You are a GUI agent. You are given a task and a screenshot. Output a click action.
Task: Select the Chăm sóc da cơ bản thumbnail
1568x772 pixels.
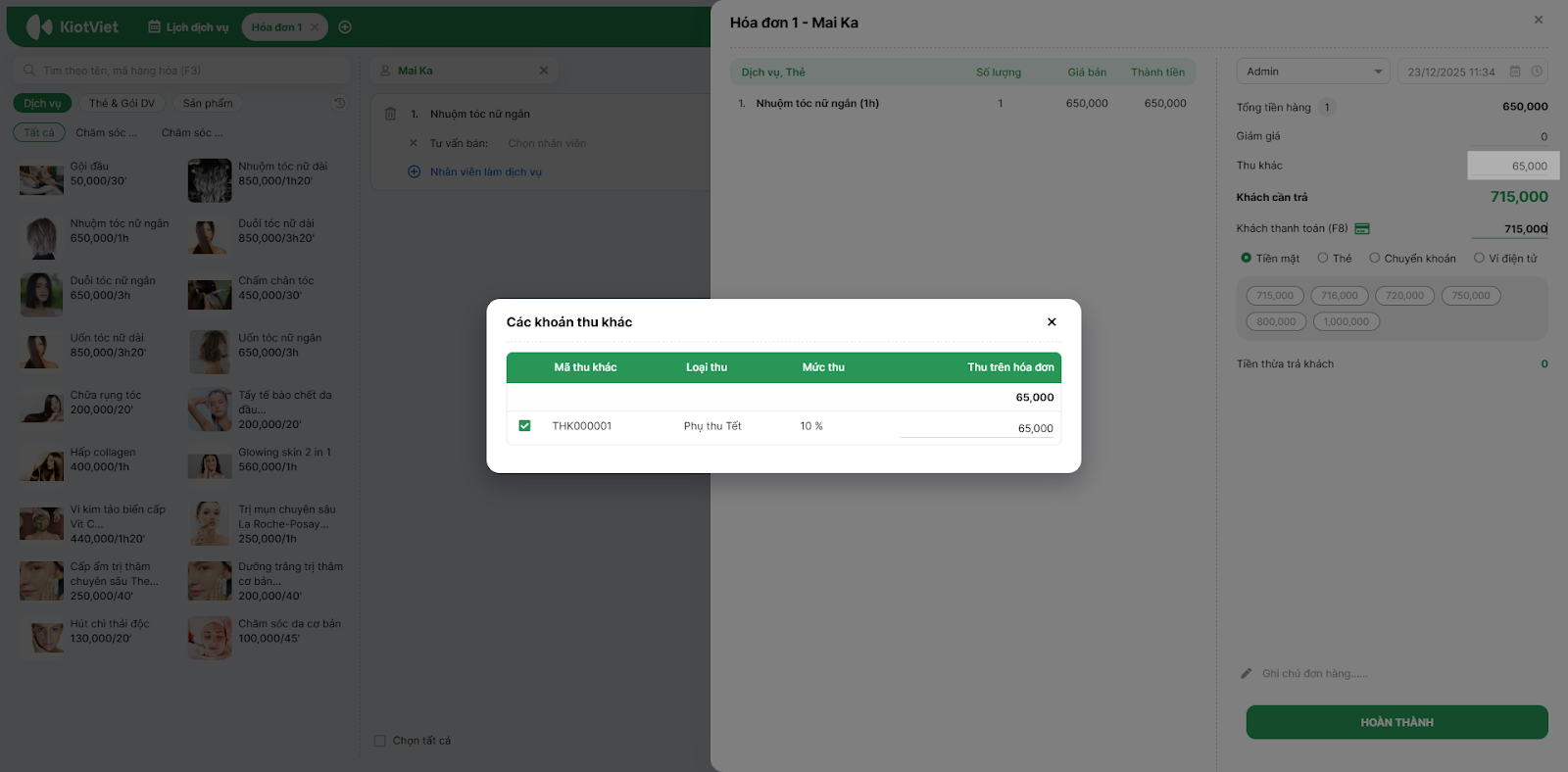click(210, 638)
